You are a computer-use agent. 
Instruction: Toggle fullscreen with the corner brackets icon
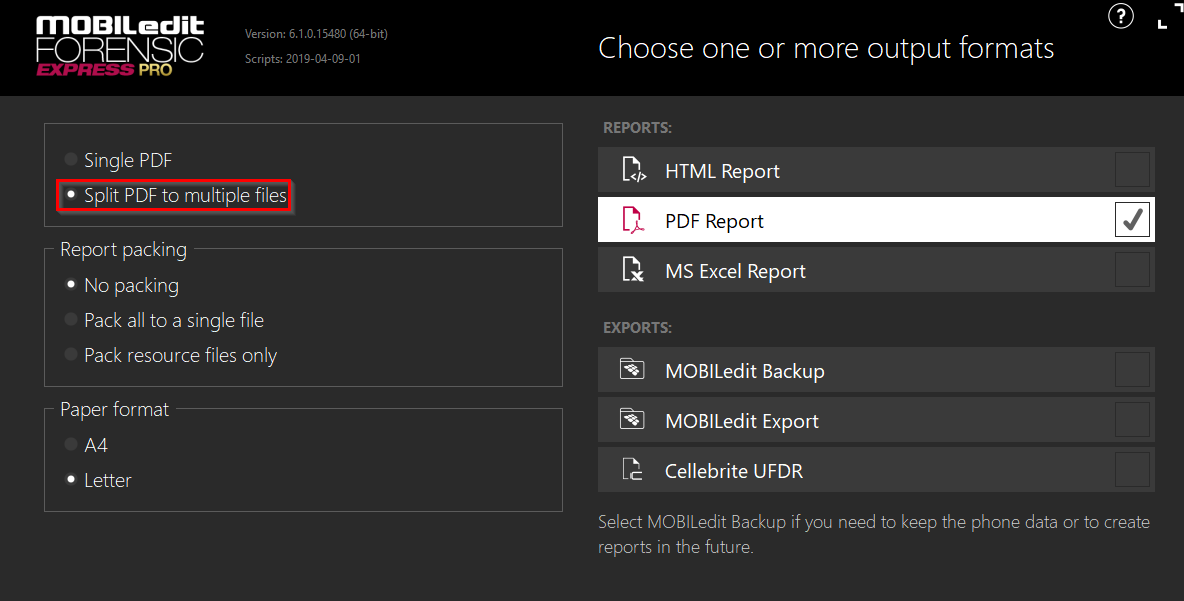[x=1170, y=17]
